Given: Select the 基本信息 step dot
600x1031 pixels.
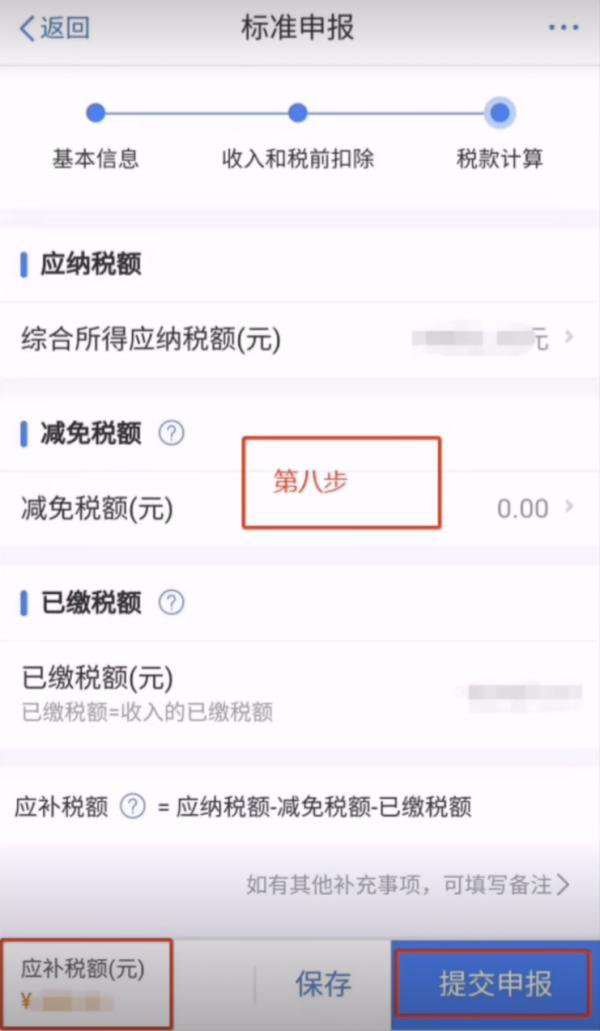Looking at the screenshot, I should 96,113.
